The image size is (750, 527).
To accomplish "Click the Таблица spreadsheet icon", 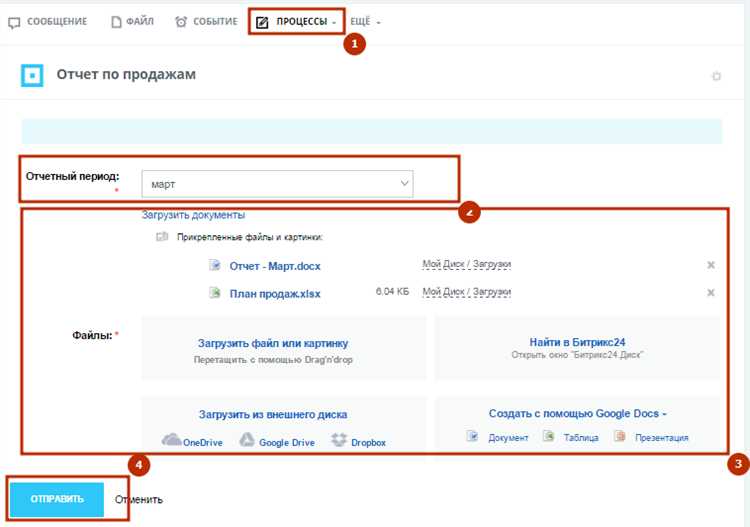I will (x=549, y=436).
